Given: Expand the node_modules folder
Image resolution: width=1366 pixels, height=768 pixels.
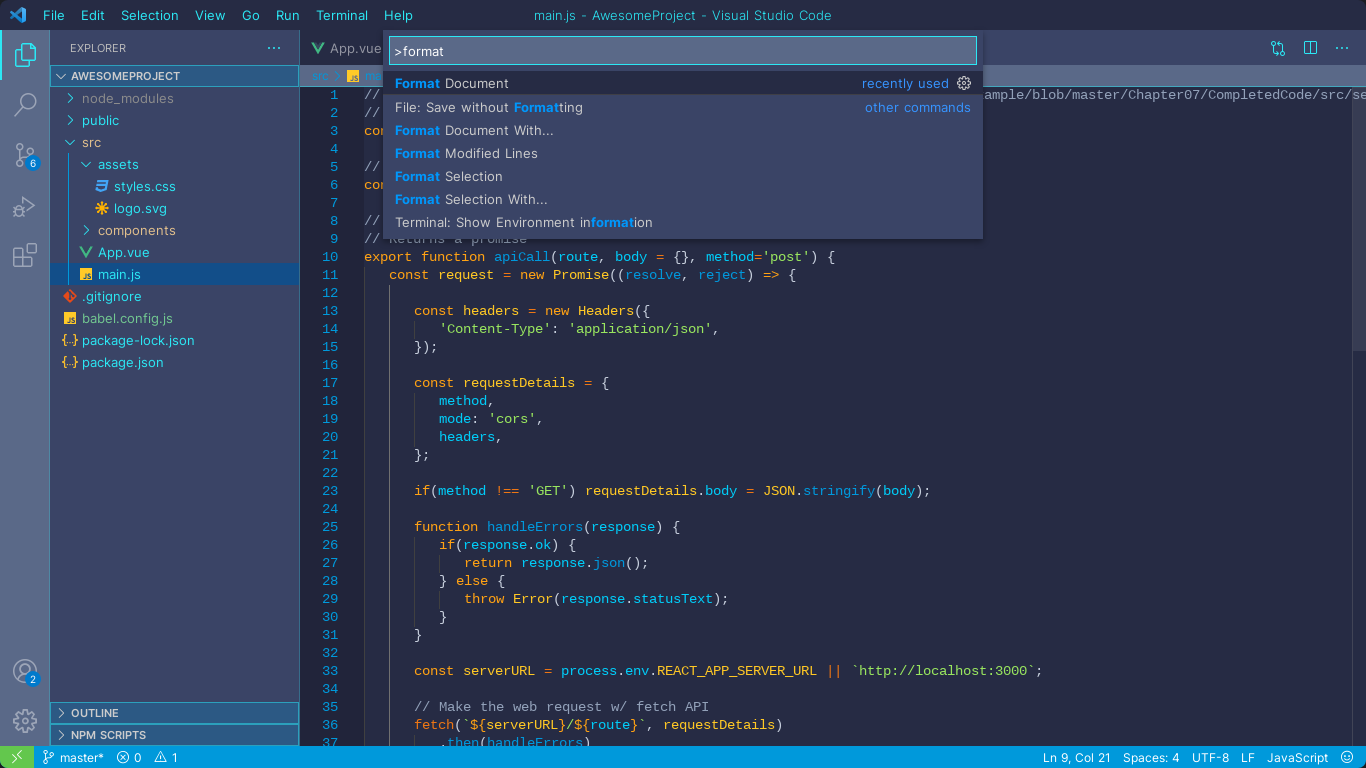Looking at the screenshot, I should point(175,98).
